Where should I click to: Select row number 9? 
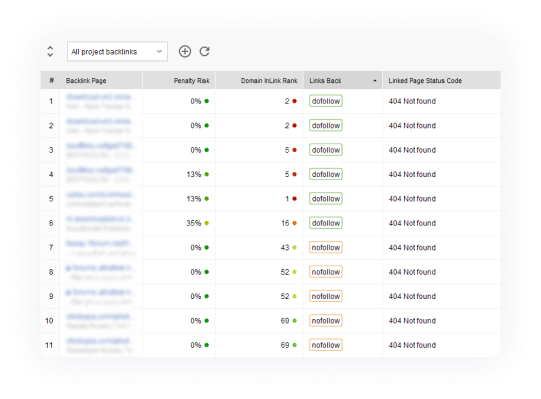(51, 296)
